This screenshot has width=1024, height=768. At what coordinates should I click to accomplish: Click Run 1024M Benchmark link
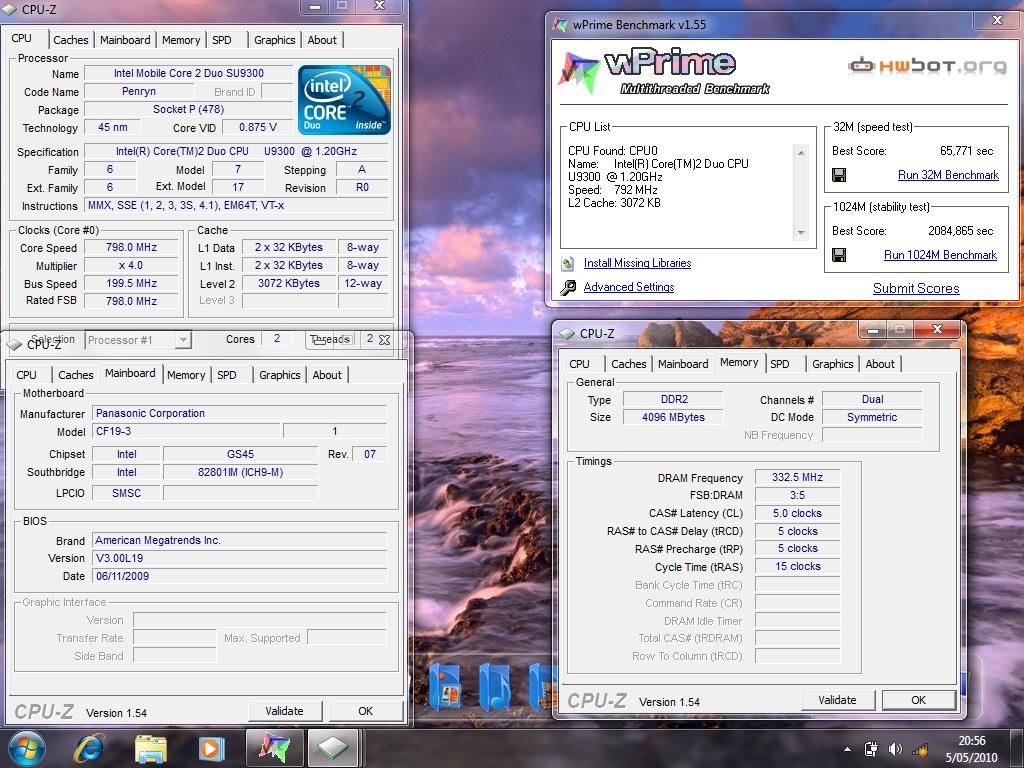pyautogui.click(x=940, y=255)
